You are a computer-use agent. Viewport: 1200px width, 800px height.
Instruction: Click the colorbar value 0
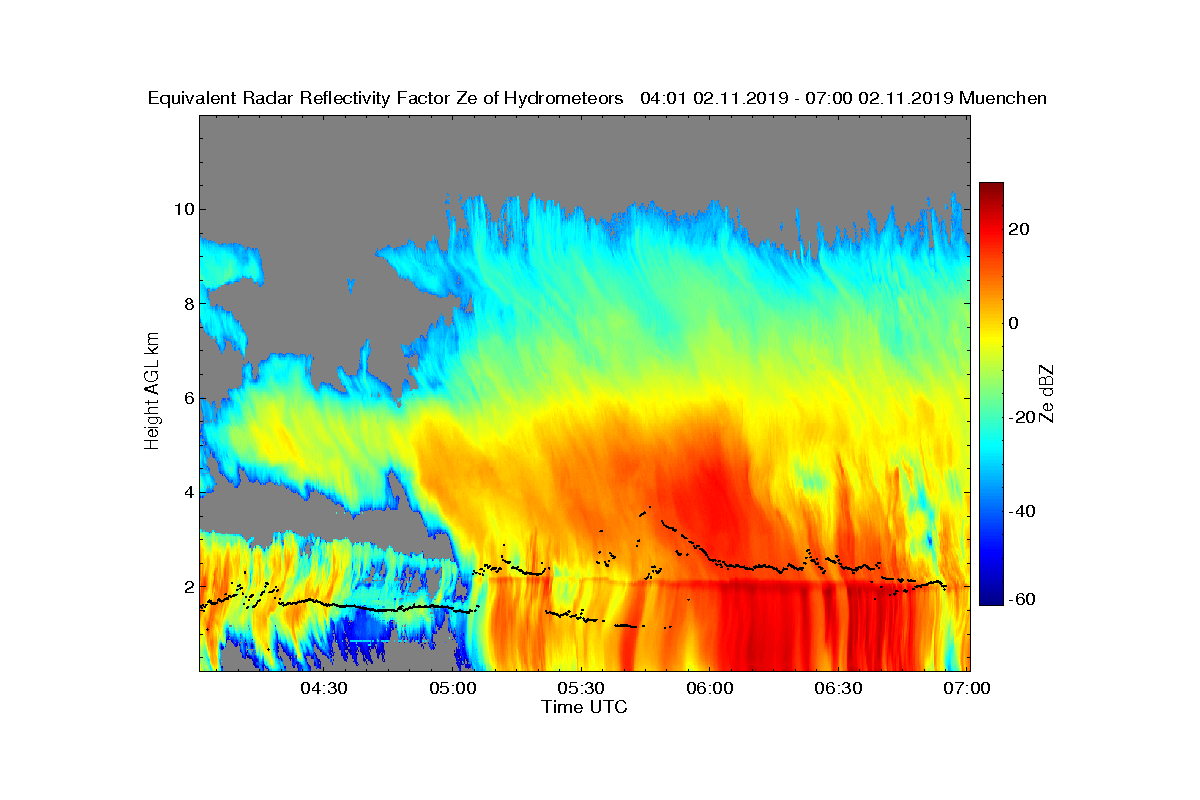(x=1014, y=323)
